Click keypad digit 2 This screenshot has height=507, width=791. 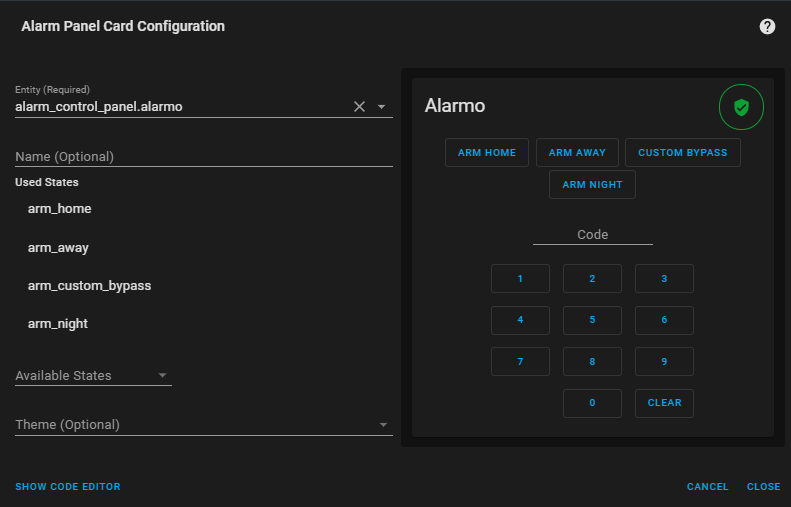(592, 278)
